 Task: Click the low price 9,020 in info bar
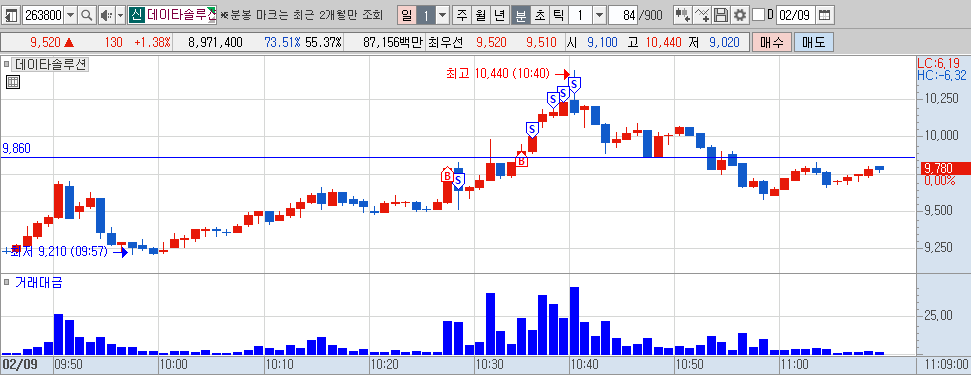pos(725,42)
